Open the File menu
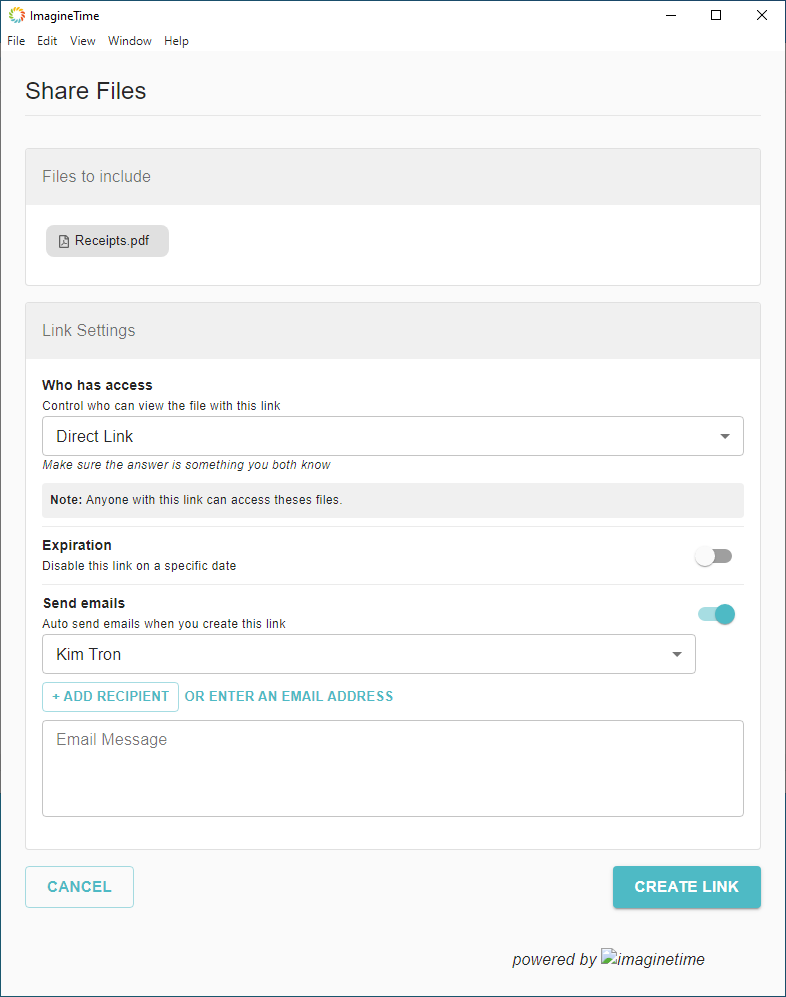This screenshot has width=786, height=997. 16,41
